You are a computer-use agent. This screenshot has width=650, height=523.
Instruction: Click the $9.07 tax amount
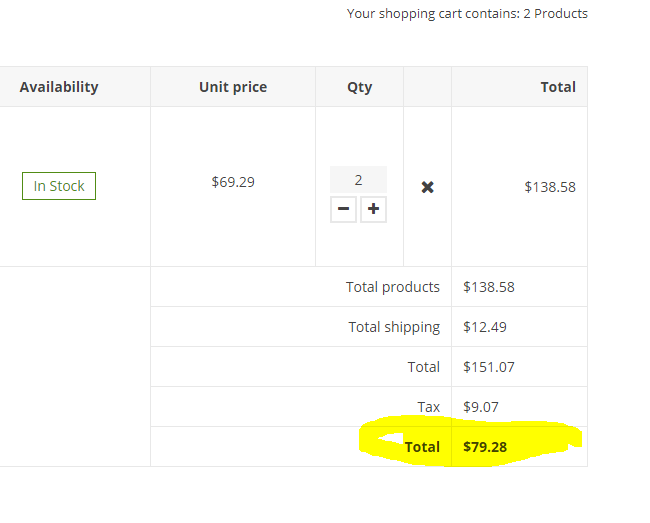[x=480, y=407]
